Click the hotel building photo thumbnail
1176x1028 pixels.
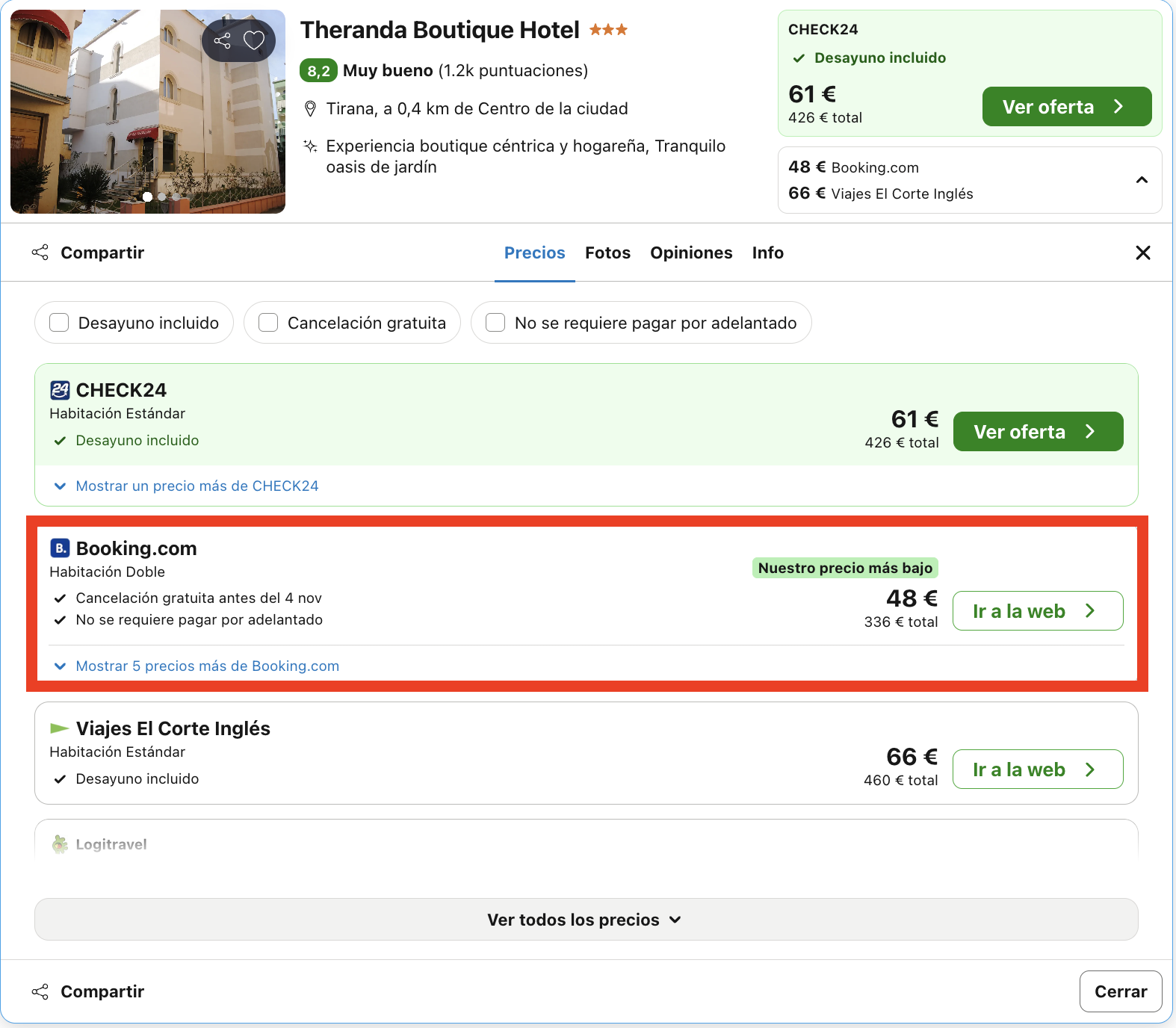click(x=148, y=112)
